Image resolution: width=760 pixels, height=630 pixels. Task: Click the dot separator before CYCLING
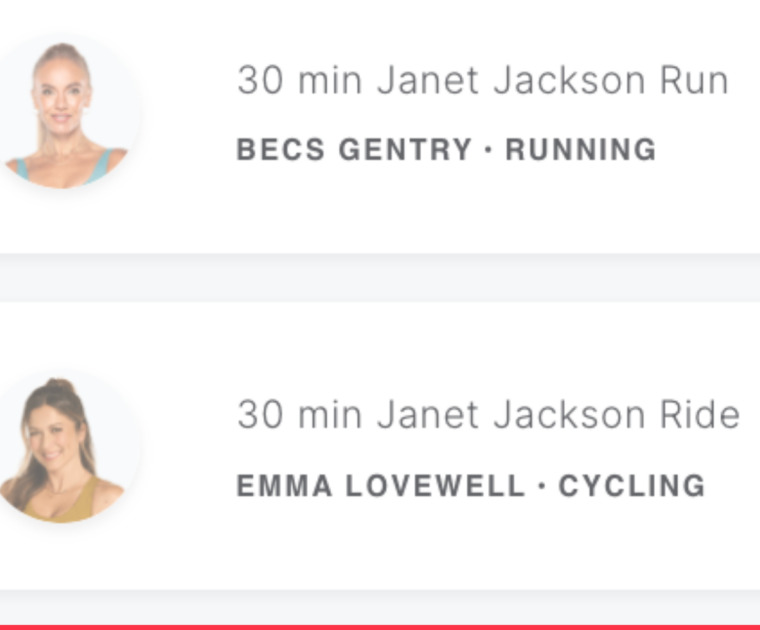coord(541,486)
